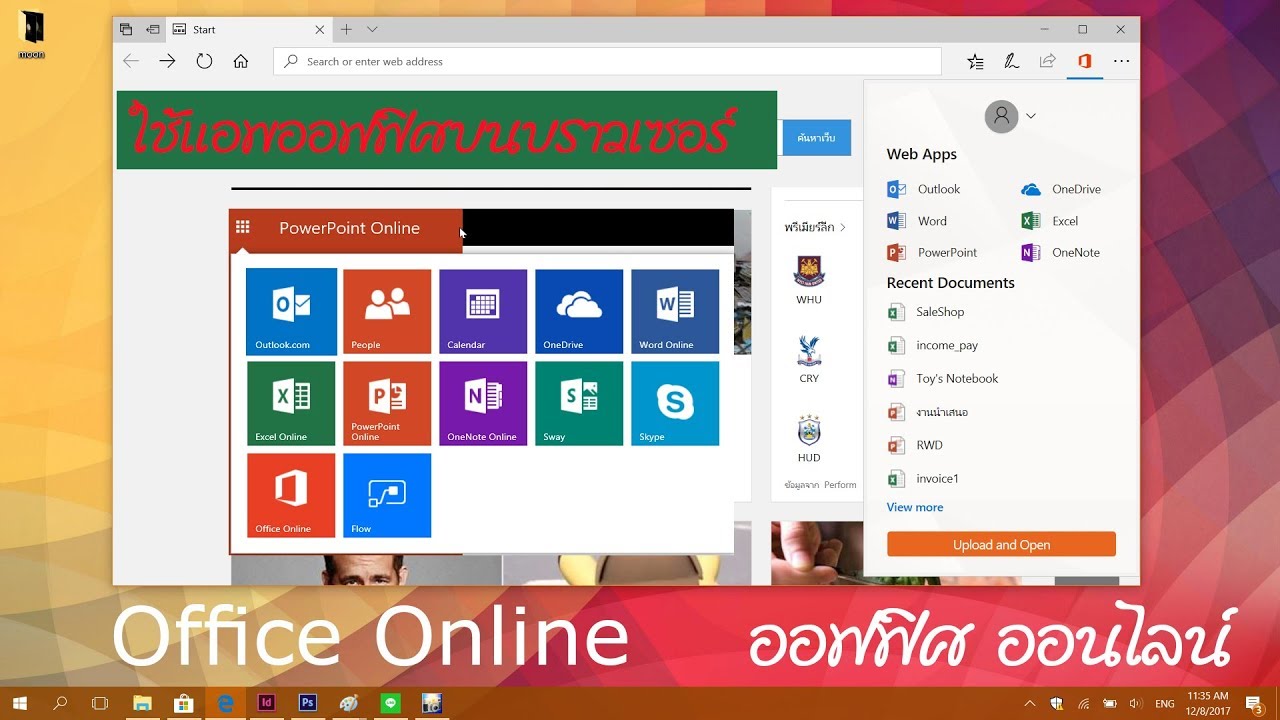Open the Outlook.com tile
Viewport: 1280px width, 720px height.
coord(291,311)
